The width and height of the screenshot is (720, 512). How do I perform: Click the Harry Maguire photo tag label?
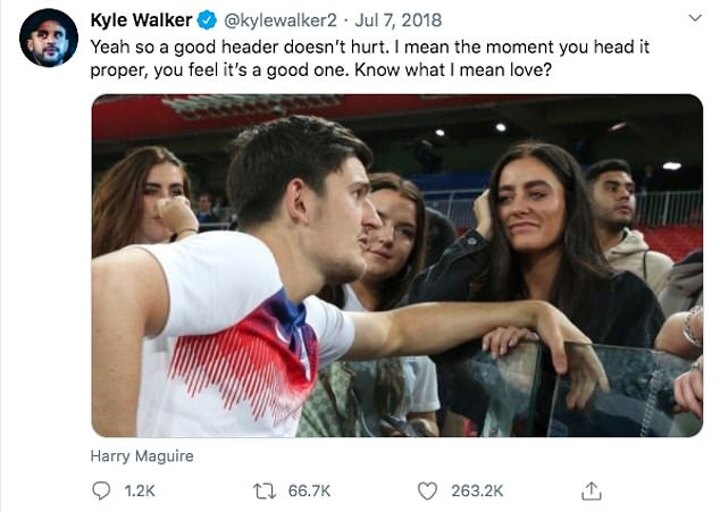click(x=142, y=456)
